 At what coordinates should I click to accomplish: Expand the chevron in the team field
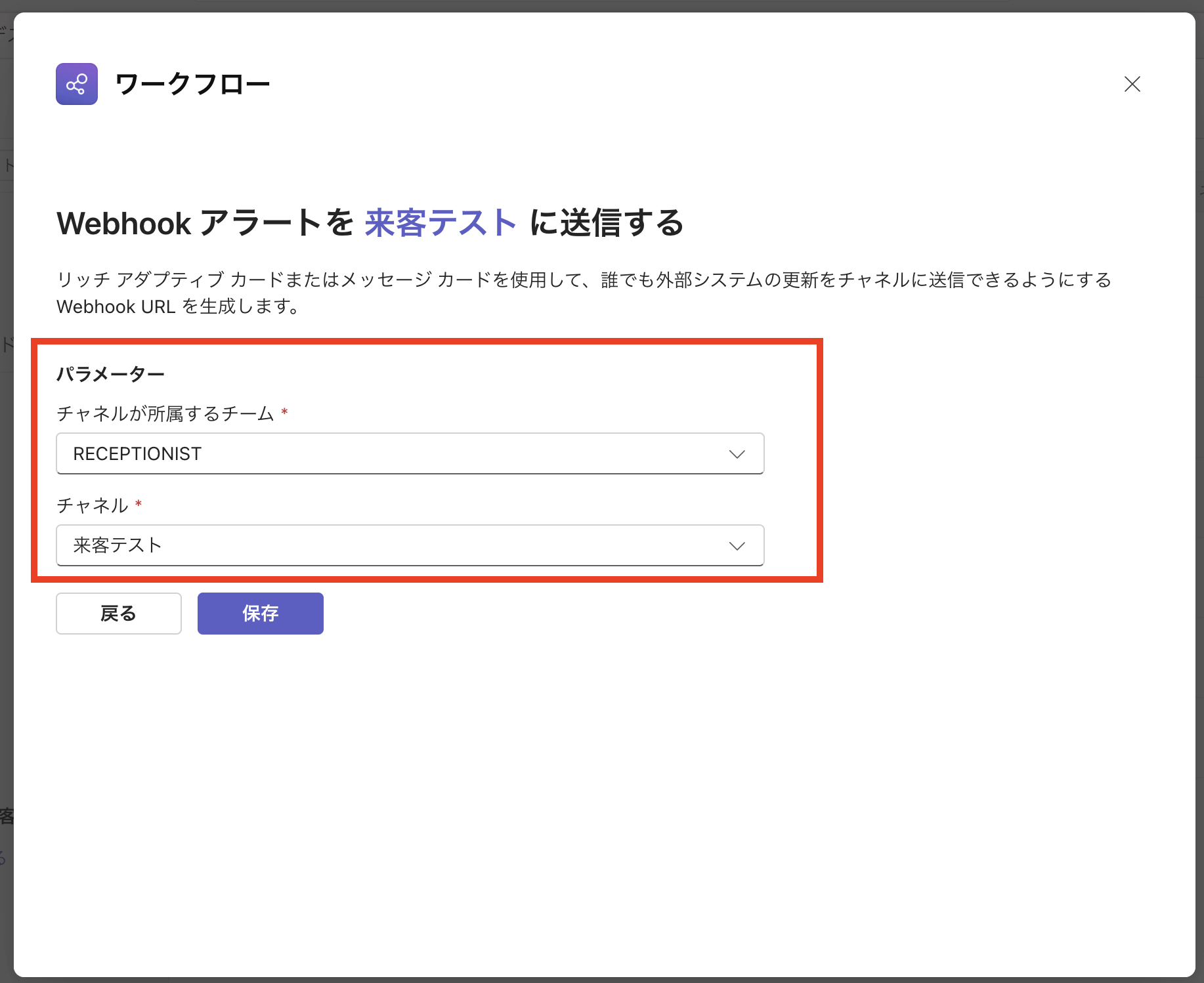[737, 454]
